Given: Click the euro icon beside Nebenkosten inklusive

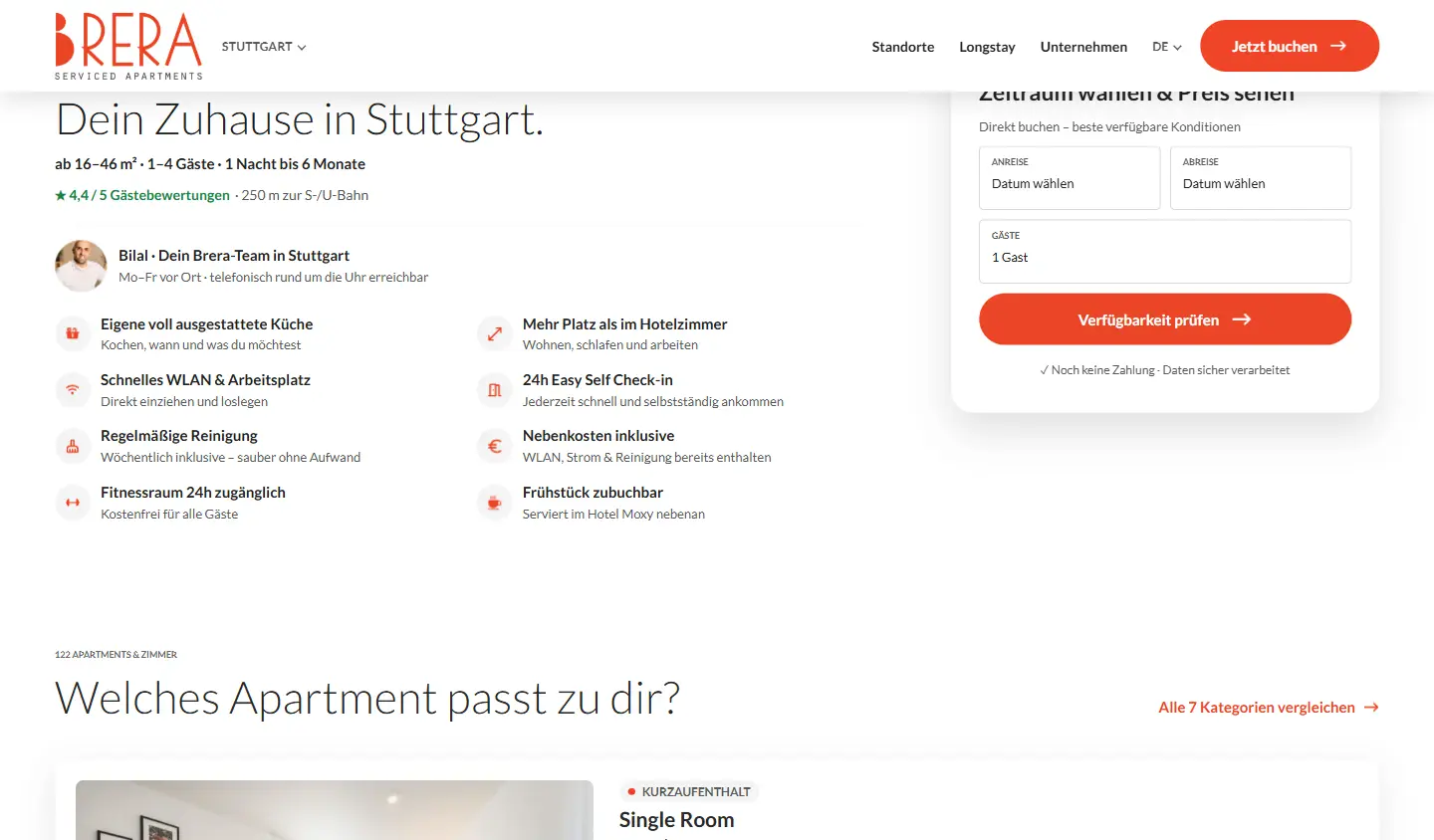Looking at the screenshot, I should pos(495,446).
